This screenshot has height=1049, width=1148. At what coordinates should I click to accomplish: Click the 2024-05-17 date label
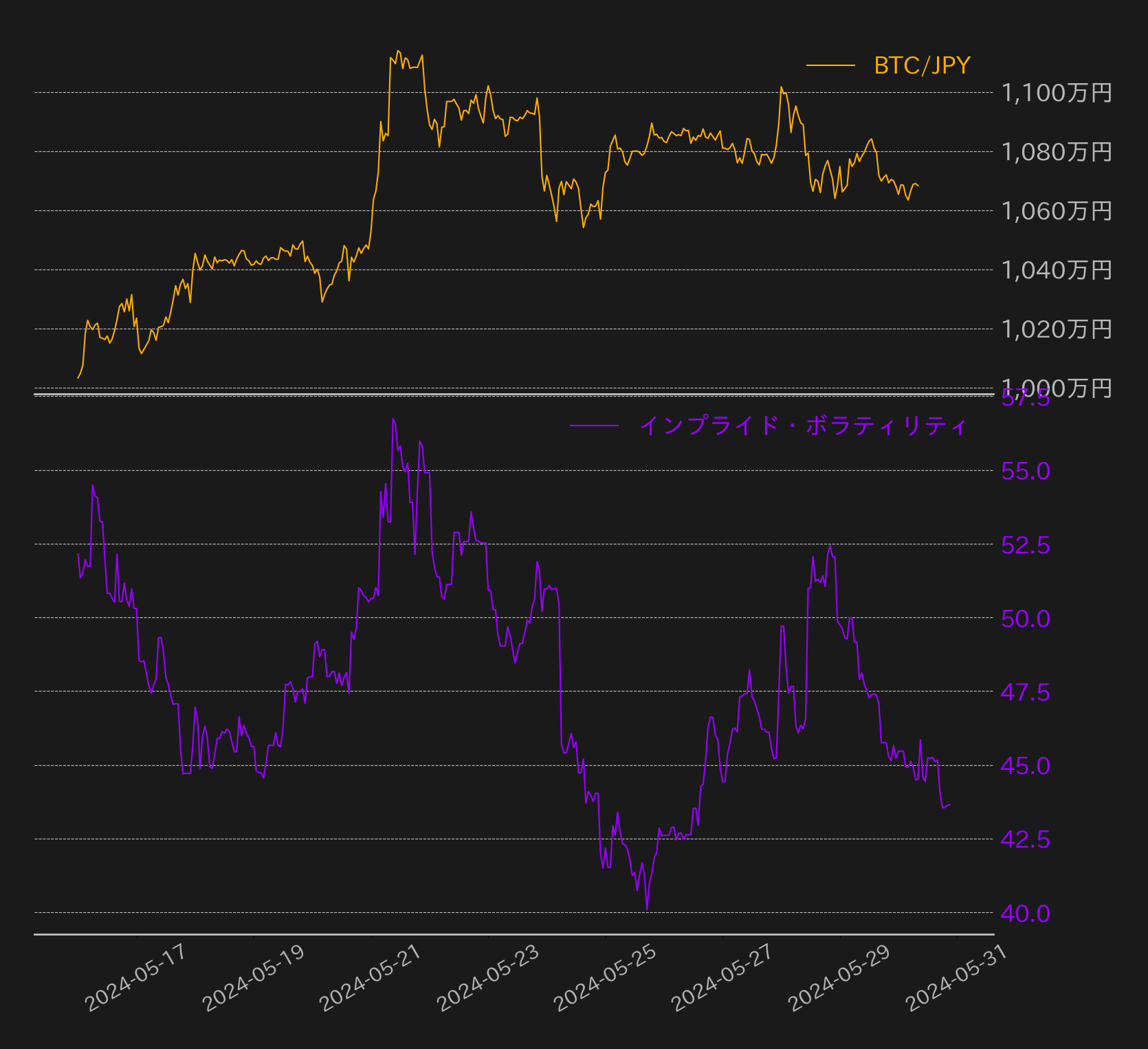coord(135,978)
